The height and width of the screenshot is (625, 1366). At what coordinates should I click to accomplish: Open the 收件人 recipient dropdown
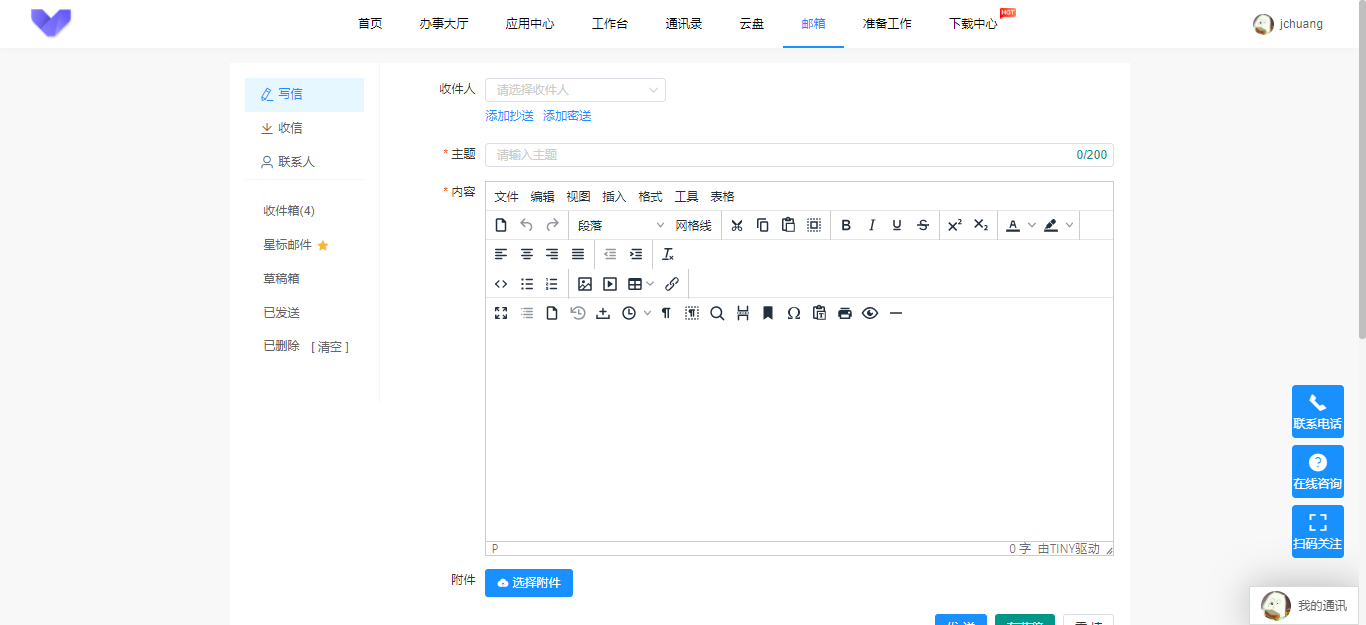pyautogui.click(x=575, y=90)
